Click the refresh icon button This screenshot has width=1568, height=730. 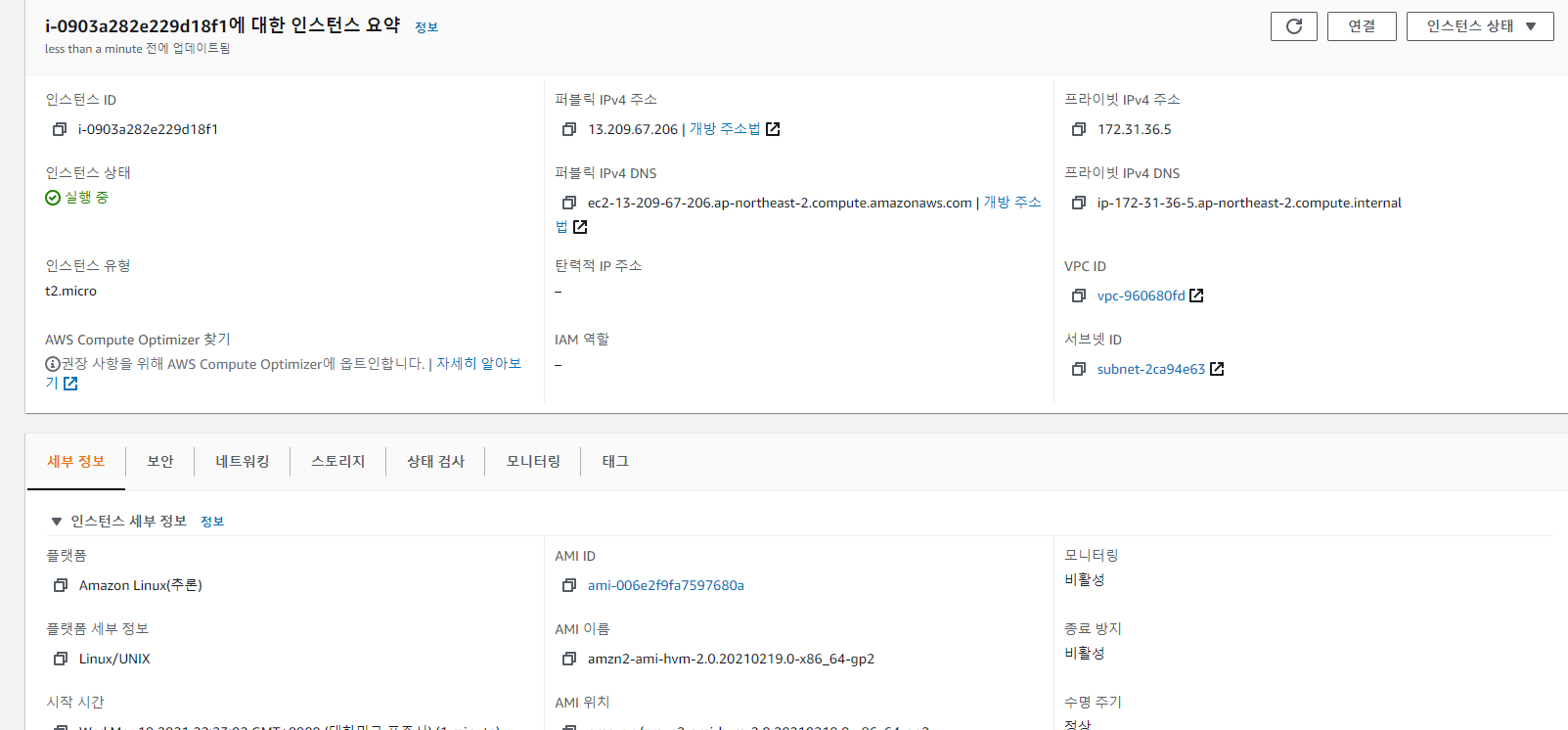pos(1293,26)
